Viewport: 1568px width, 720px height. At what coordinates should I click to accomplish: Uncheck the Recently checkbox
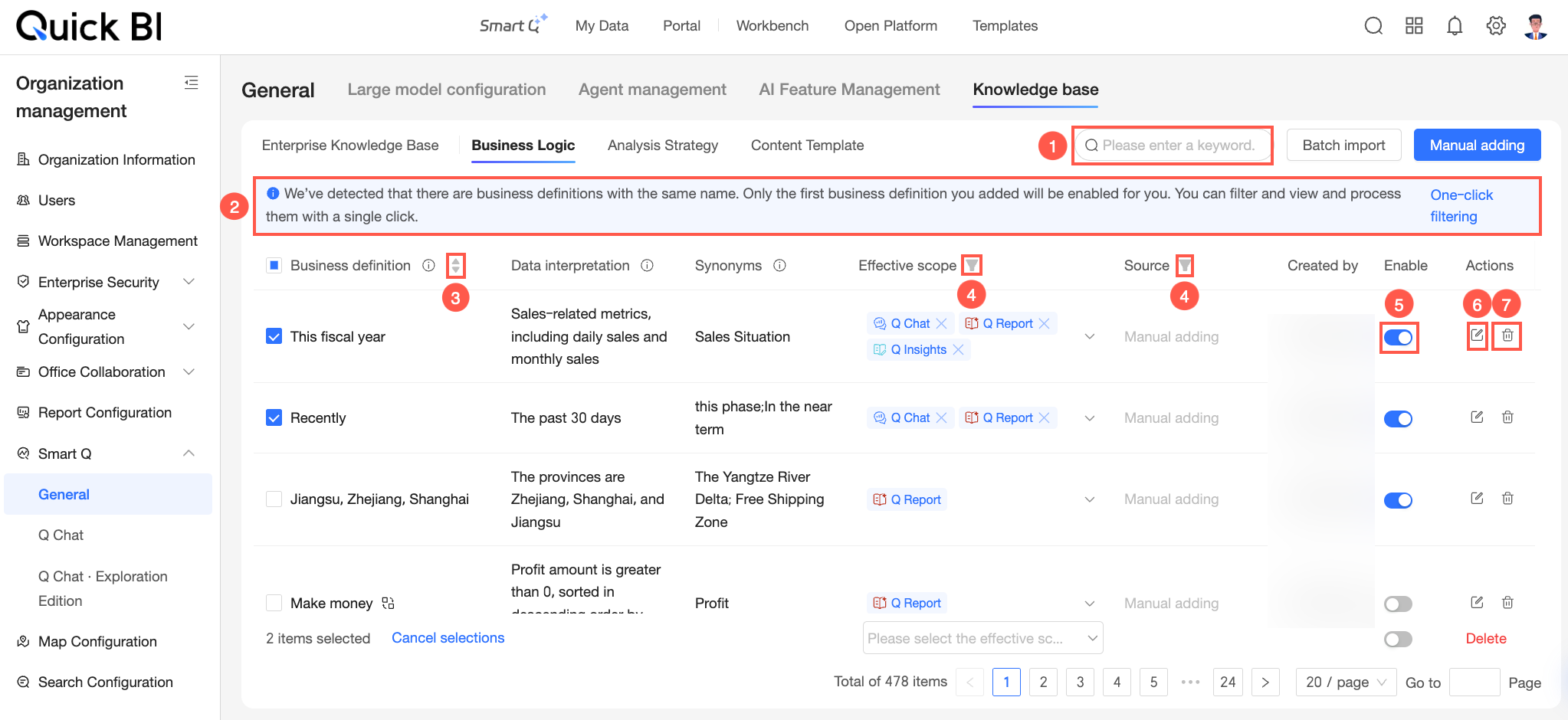pyautogui.click(x=274, y=417)
